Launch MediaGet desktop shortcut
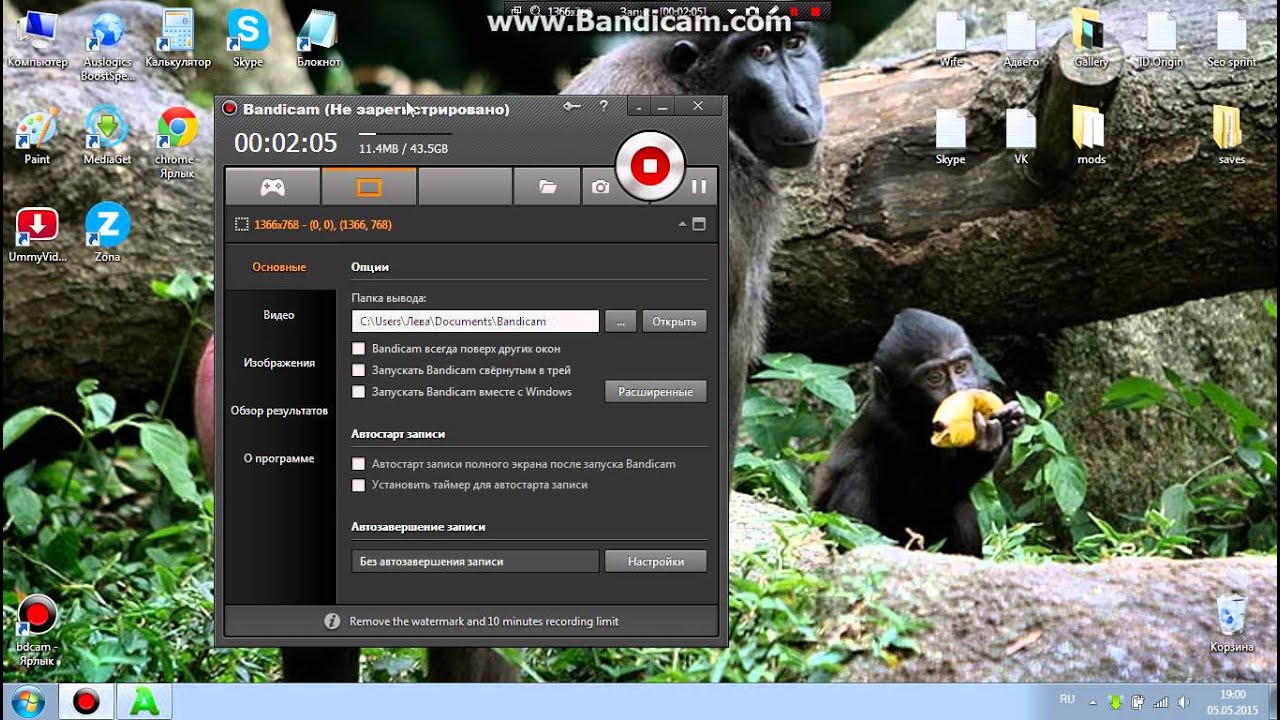Viewport: 1280px width, 720px height. (107, 137)
